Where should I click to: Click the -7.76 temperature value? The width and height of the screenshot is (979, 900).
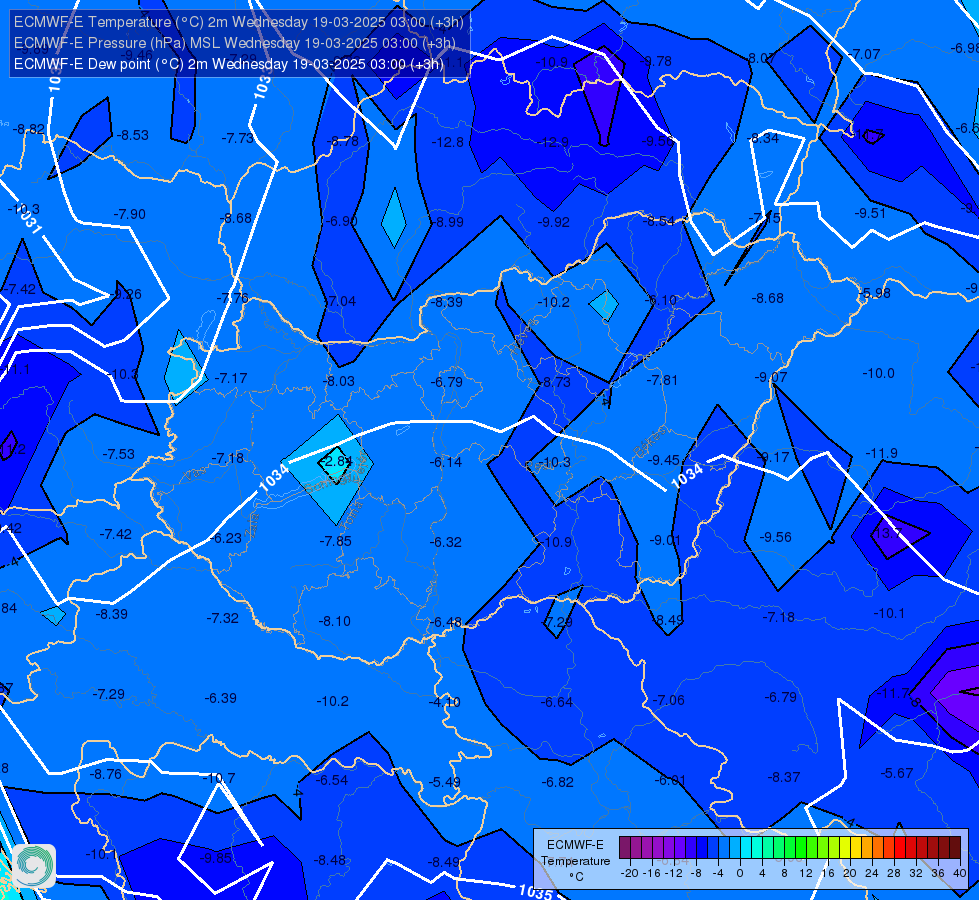point(232,299)
